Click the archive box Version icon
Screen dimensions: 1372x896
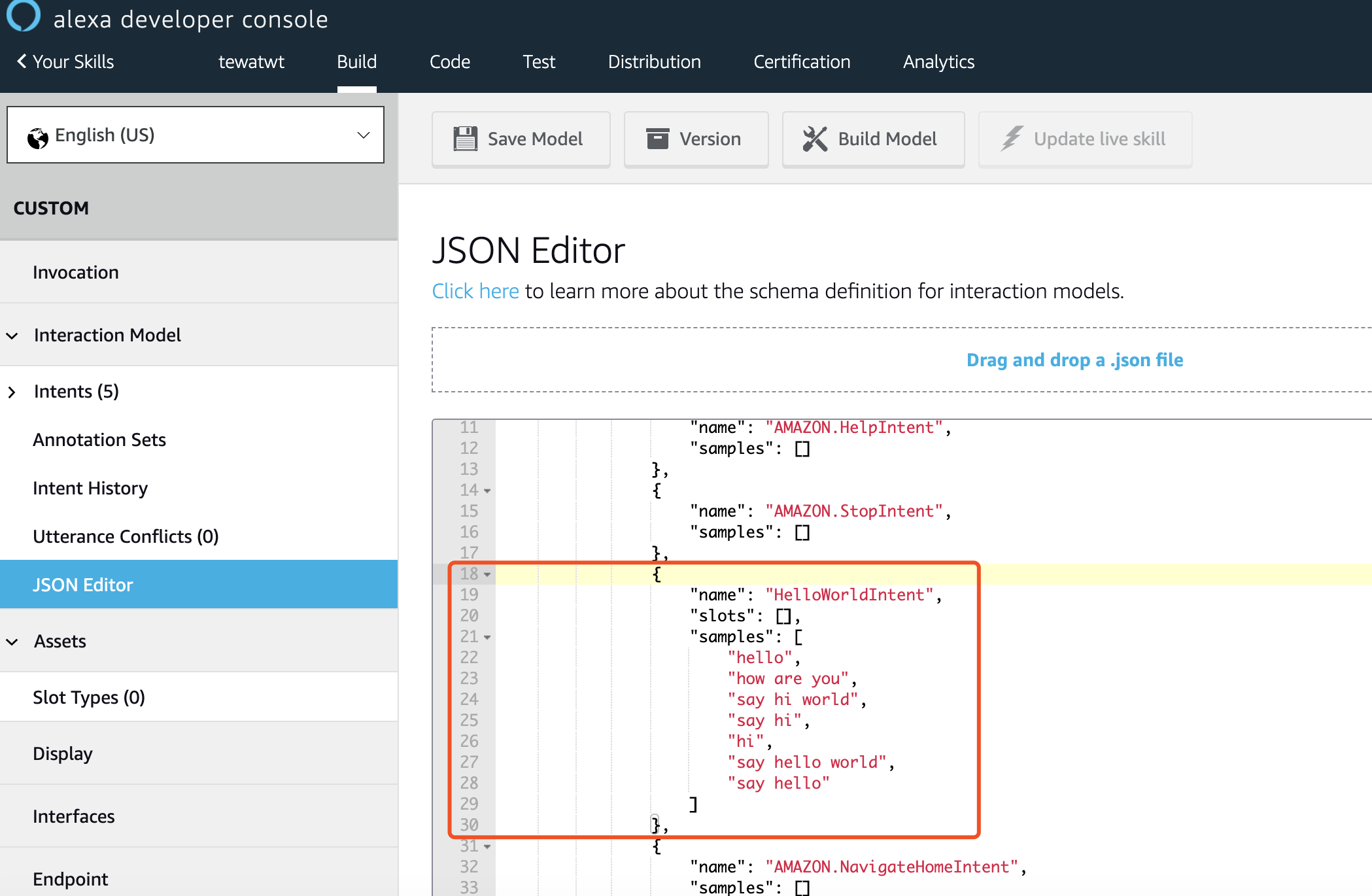coord(657,139)
